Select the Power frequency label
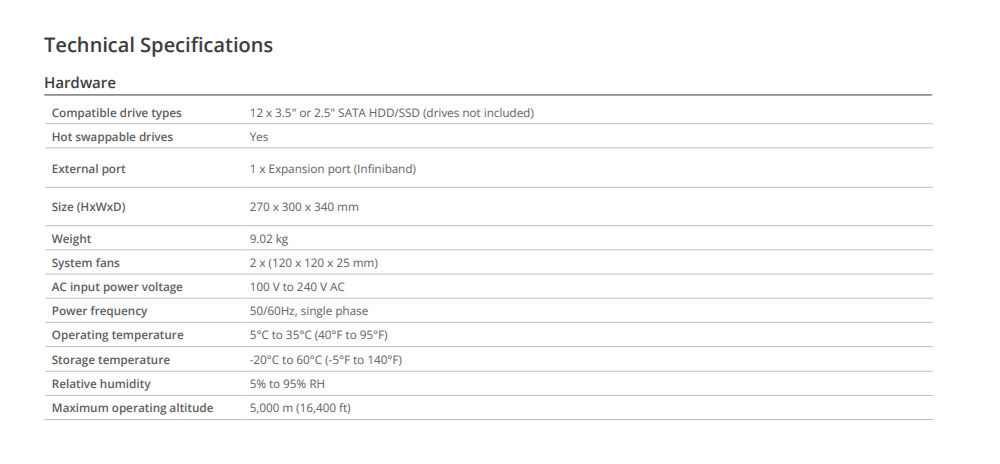The image size is (1000, 464). tap(99, 311)
